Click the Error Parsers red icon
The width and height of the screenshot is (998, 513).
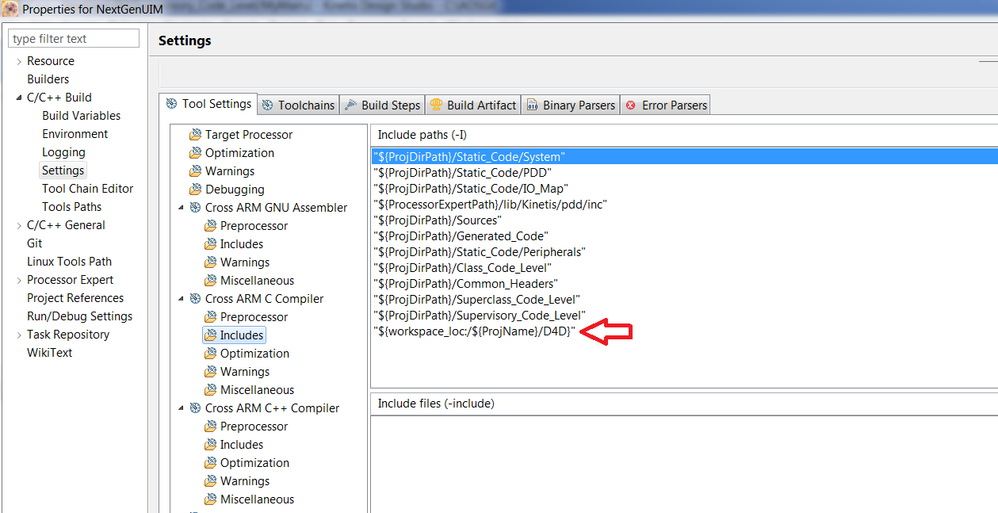tap(631, 105)
